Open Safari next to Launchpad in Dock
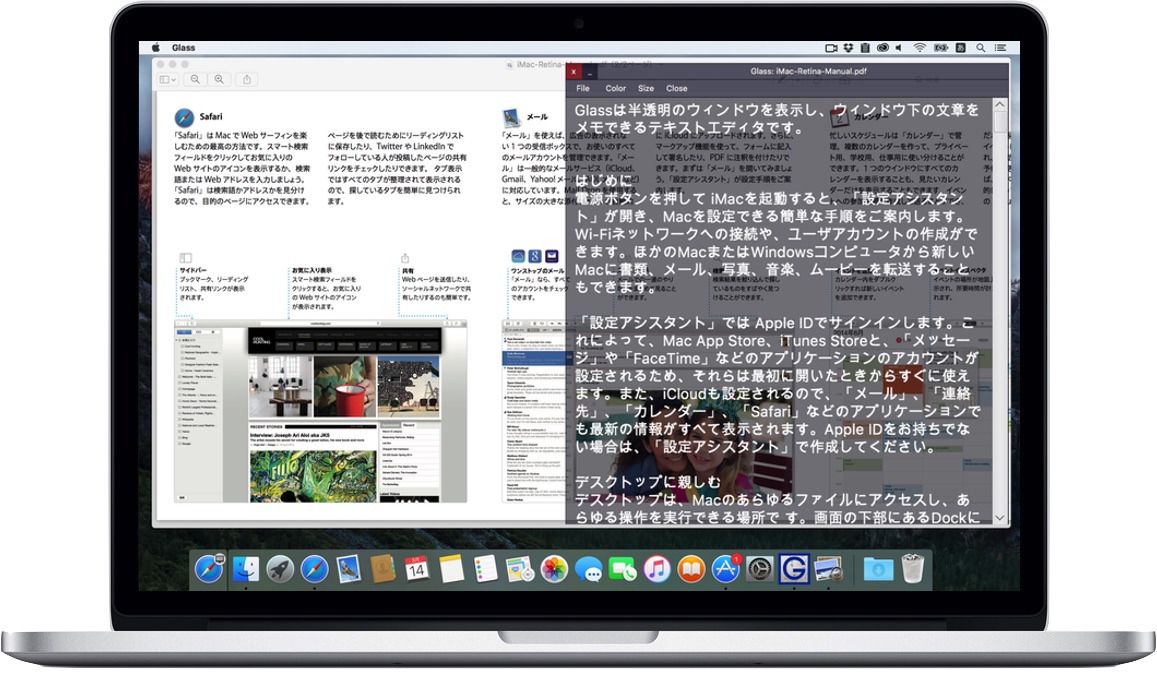This screenshot has width=1157, height=677. click(314, 569)
